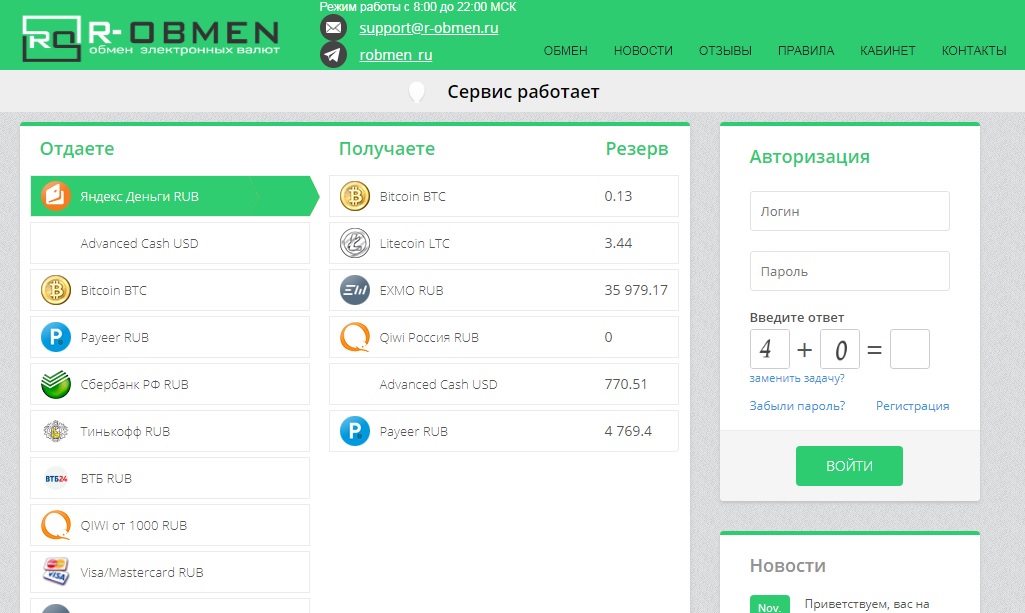Choose Advanced Cash USD in Получаете

[504, 384]
